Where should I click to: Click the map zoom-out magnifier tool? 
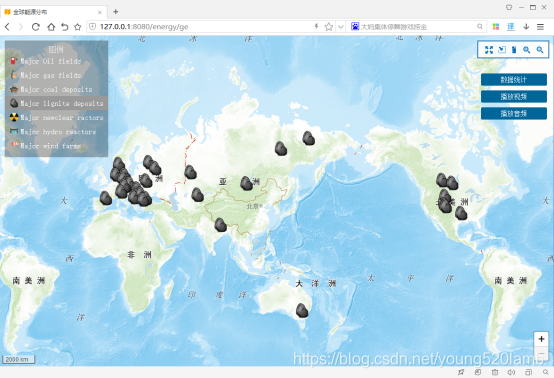pyautogui.click(x=540, y=50)
